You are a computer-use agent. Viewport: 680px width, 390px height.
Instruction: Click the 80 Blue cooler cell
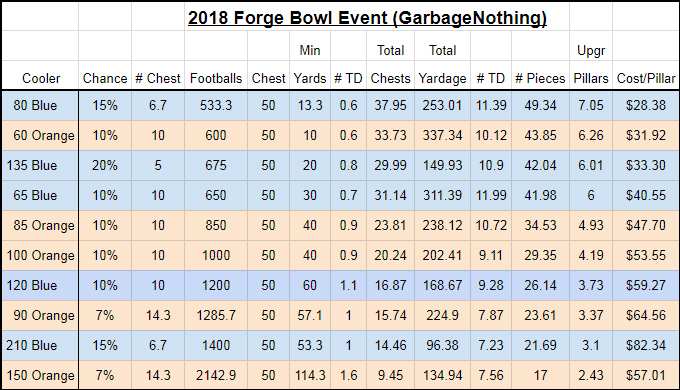[x=35, y=105]
